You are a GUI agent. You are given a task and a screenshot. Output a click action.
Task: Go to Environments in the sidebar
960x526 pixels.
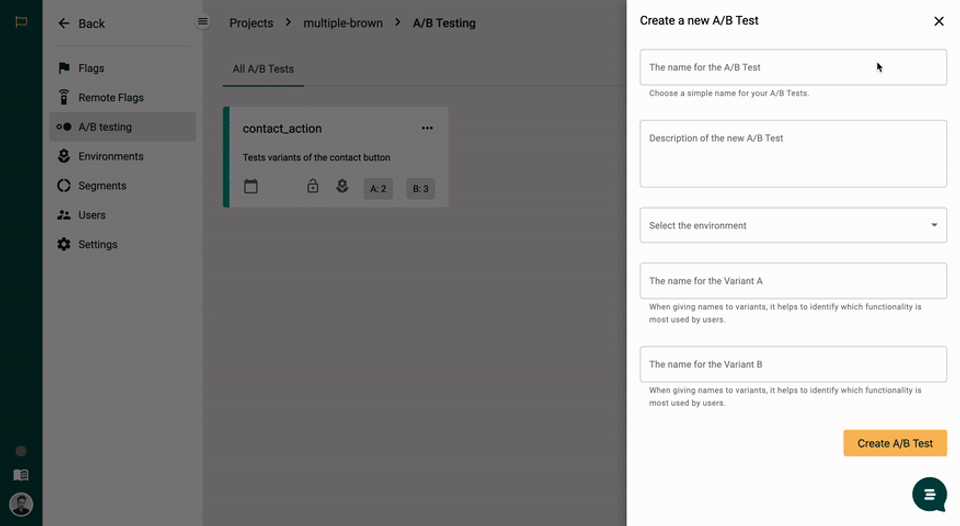pyautogui.click(x=122, y=156)
